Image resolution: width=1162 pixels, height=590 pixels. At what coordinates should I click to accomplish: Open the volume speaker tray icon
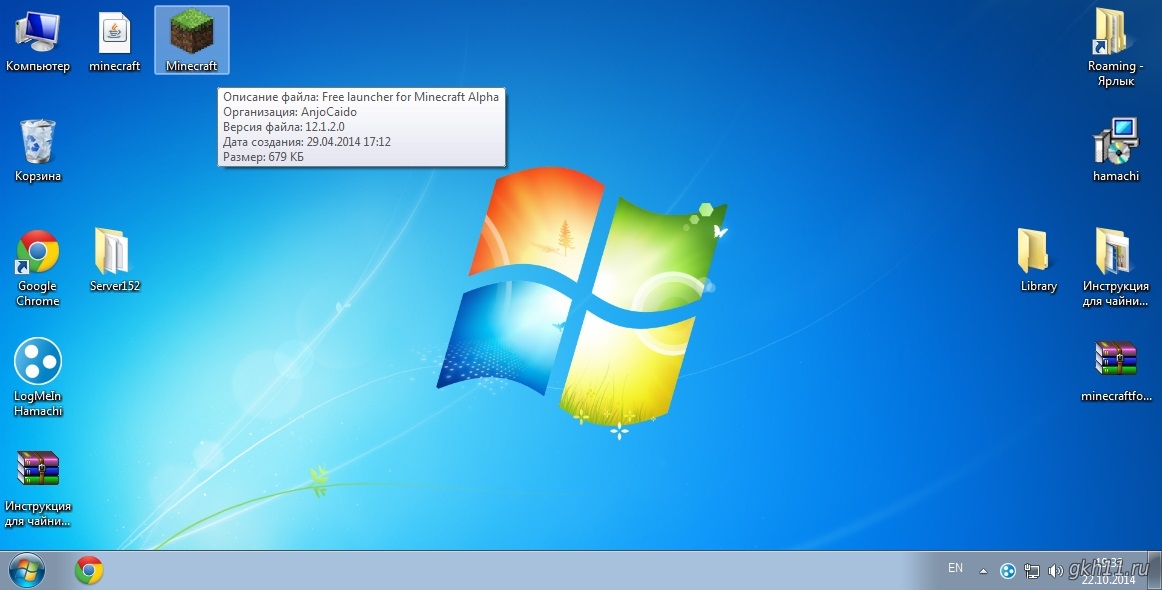[1055, 571]
